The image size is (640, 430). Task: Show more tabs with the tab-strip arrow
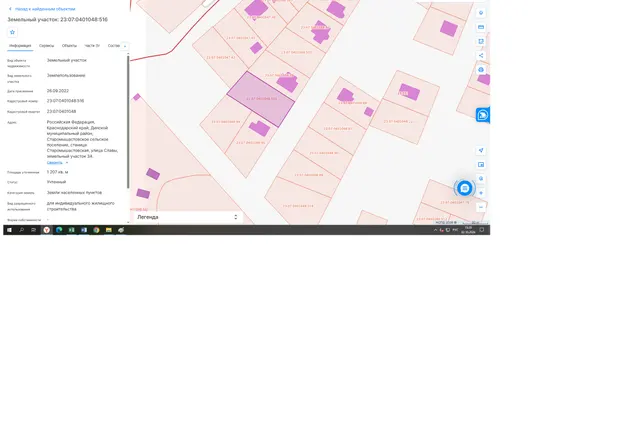point(125,46)
